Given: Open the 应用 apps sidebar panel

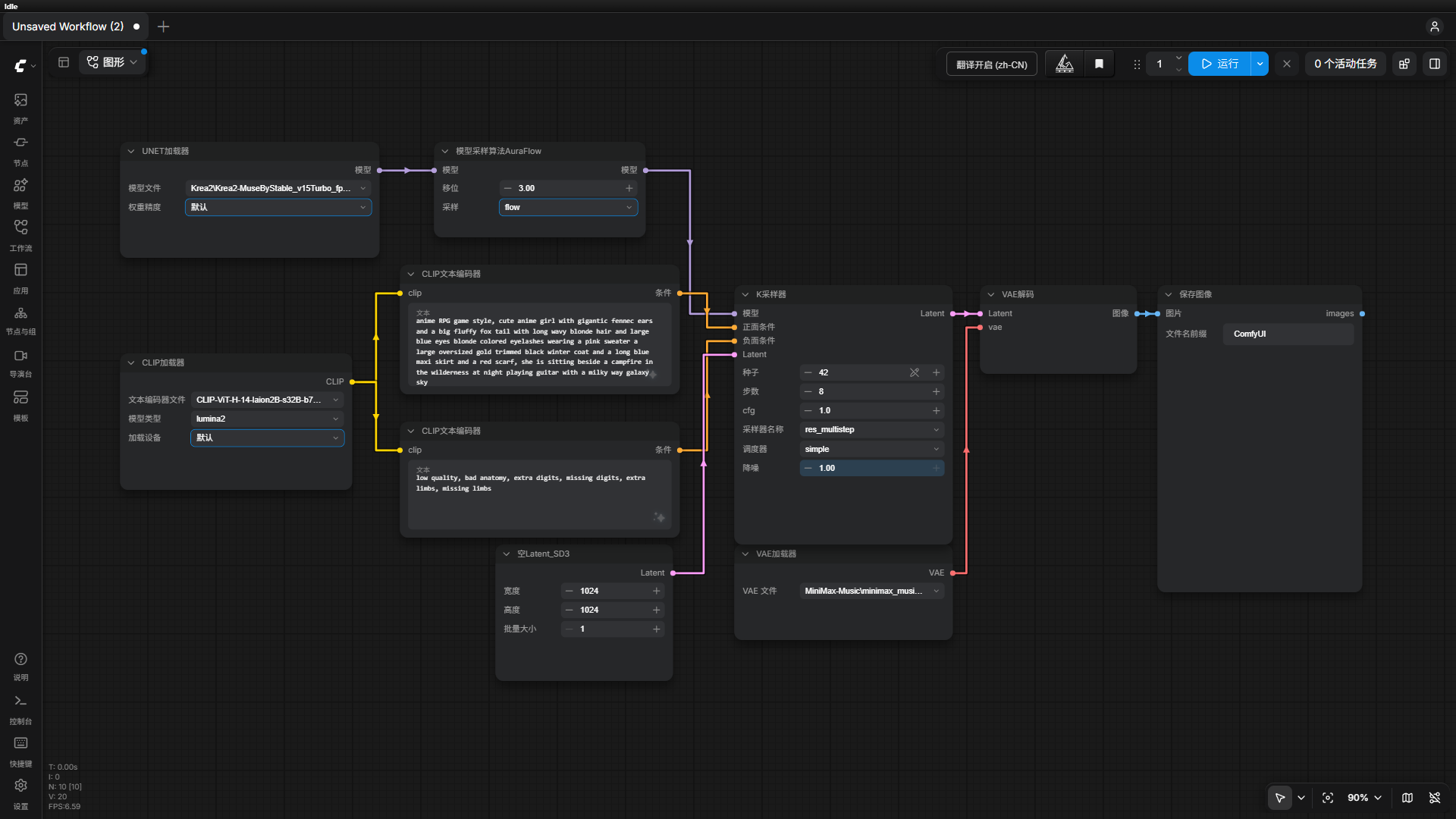Looking at the screenshot, I should tap(20, 278).
